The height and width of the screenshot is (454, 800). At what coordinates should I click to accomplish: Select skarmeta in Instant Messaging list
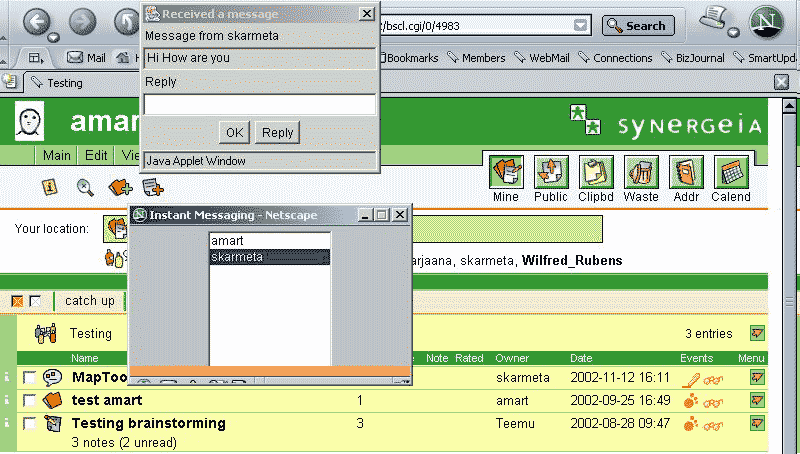pyautogui.click(x=269, y=257)
